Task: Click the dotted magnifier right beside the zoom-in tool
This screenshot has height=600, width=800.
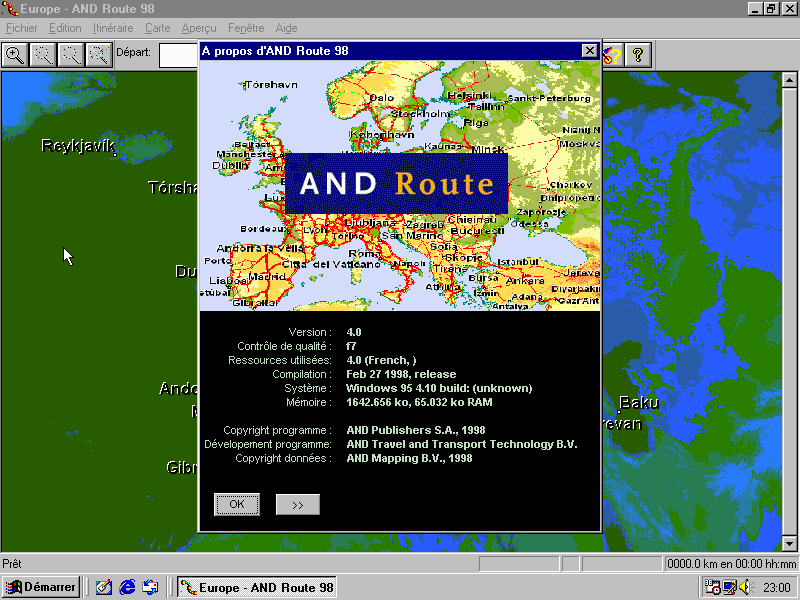Action: coord(43,55)
